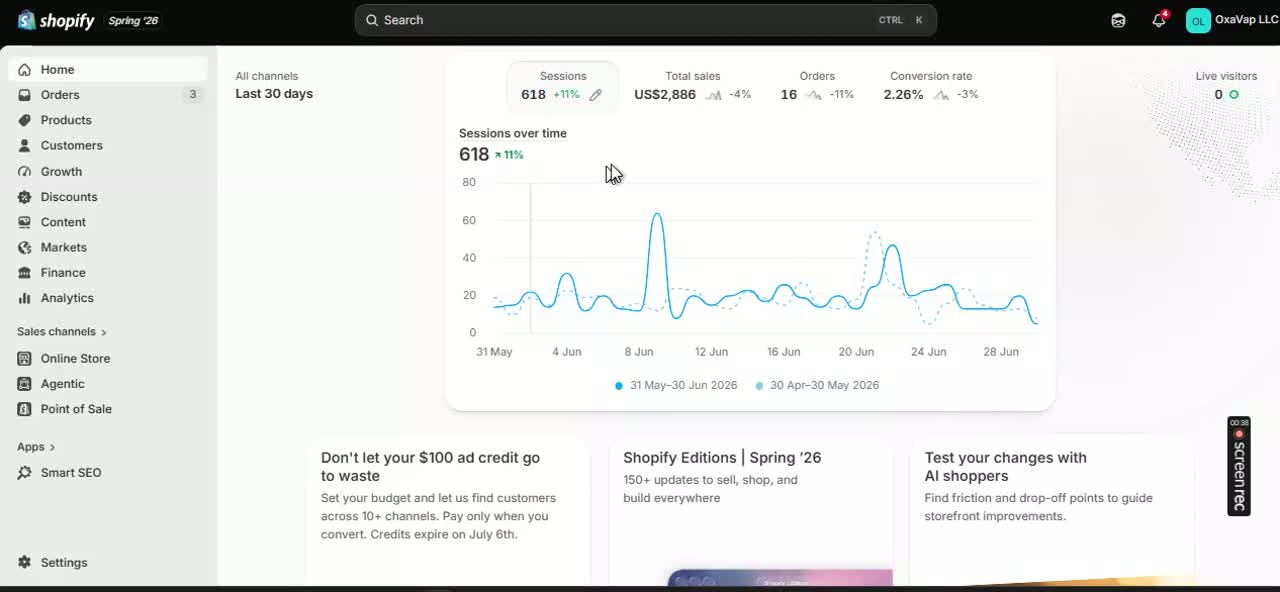Image resolution: width=1280 pixels, height=592 pixels.
Task: Click the 2.26% conversion rate value
Action: click(x=903, y=95)
